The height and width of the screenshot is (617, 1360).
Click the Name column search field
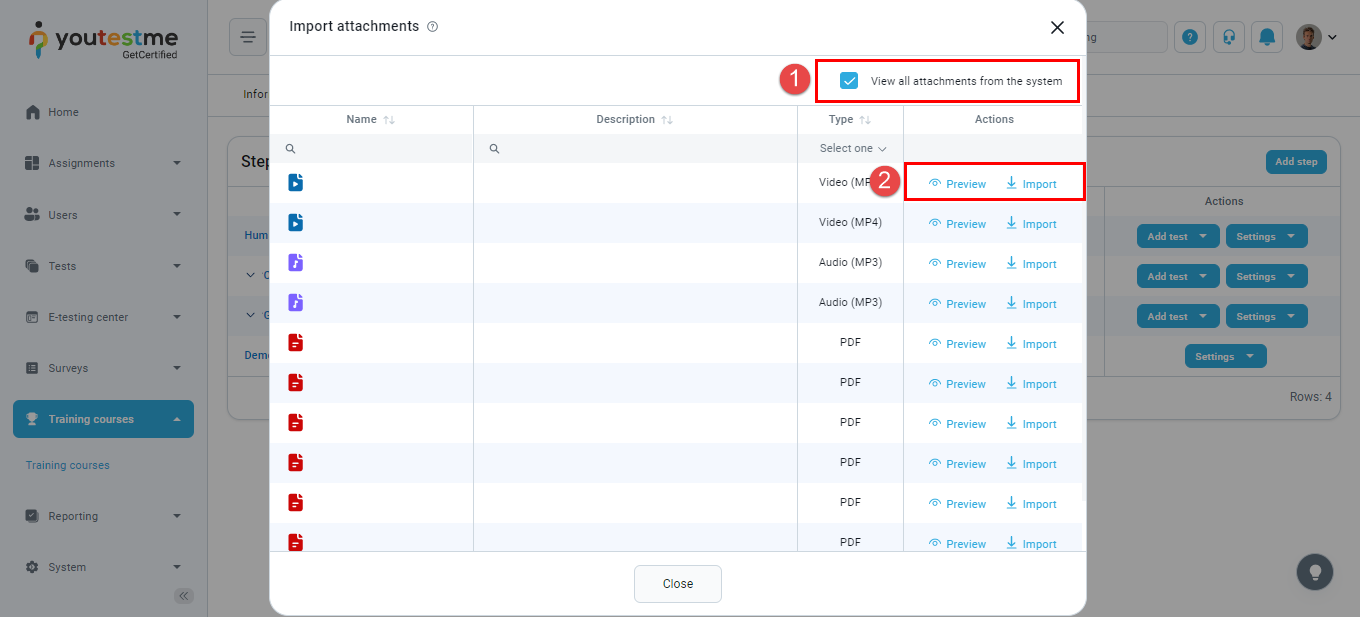click(380, 148)
